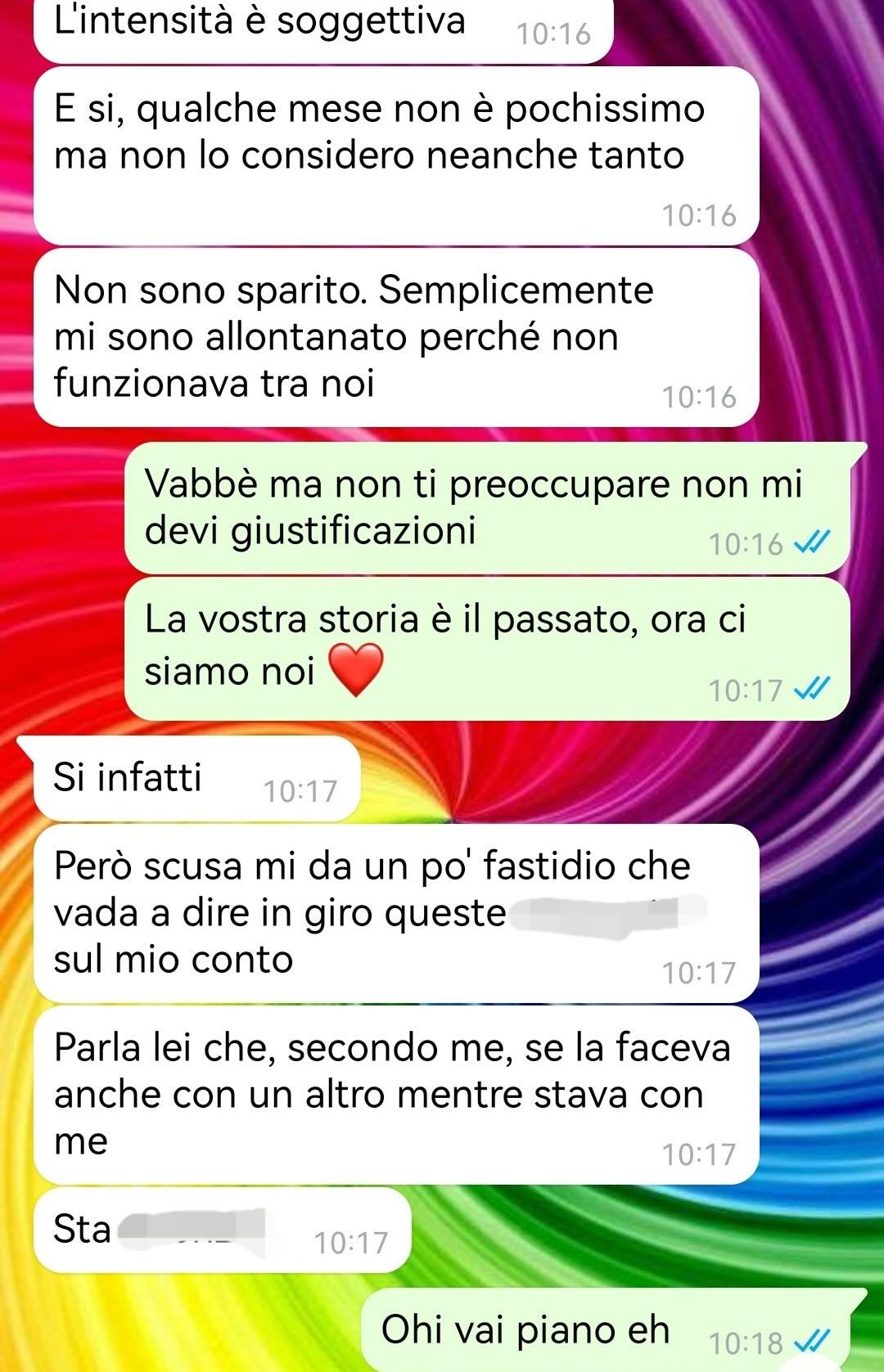Tap blue read checkmarks on 'Ohi vai piano eh'

pos(814,1343)
